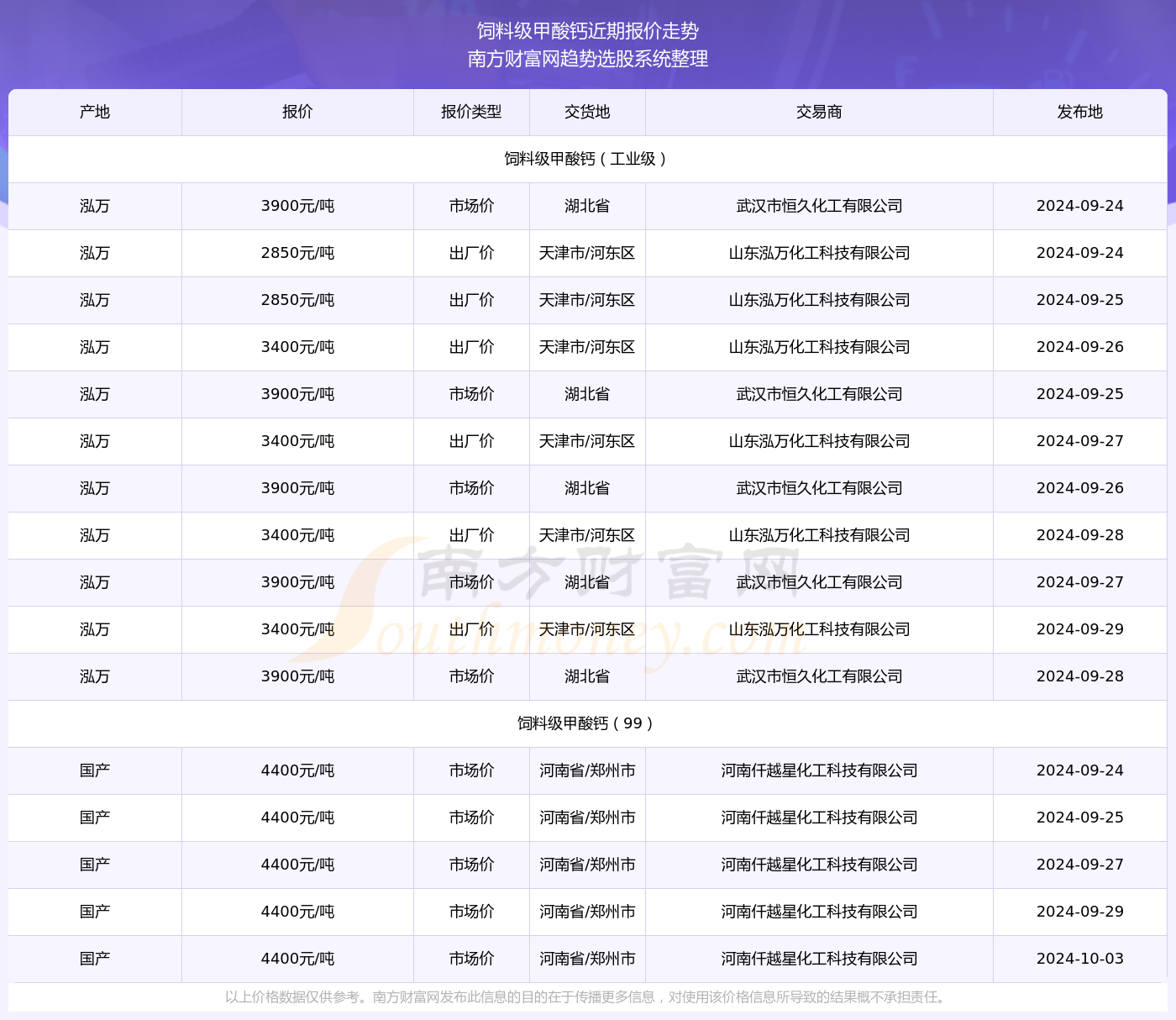Click 天津市/河东区 in the 2024-09-26 row

point(587,347)
